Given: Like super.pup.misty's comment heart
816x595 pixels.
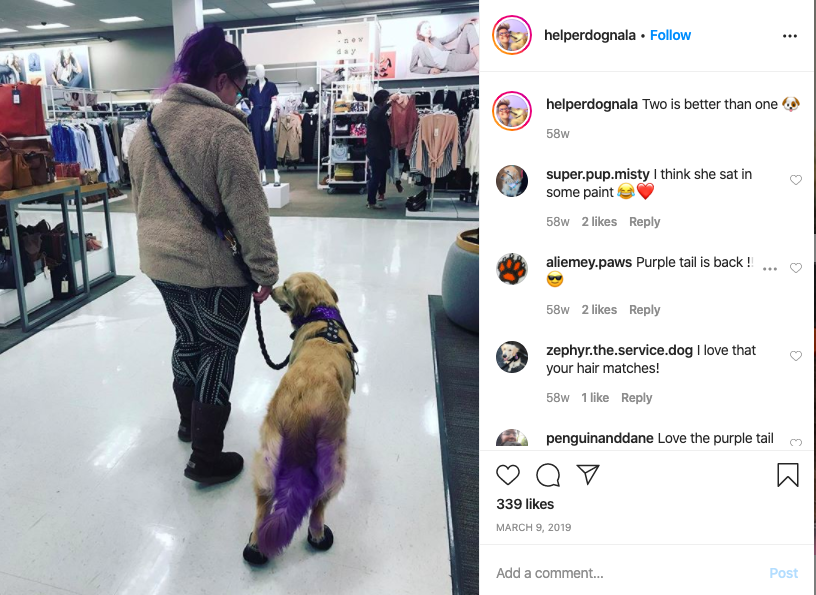Looking at the screenshot, I should tap(796, 180).
